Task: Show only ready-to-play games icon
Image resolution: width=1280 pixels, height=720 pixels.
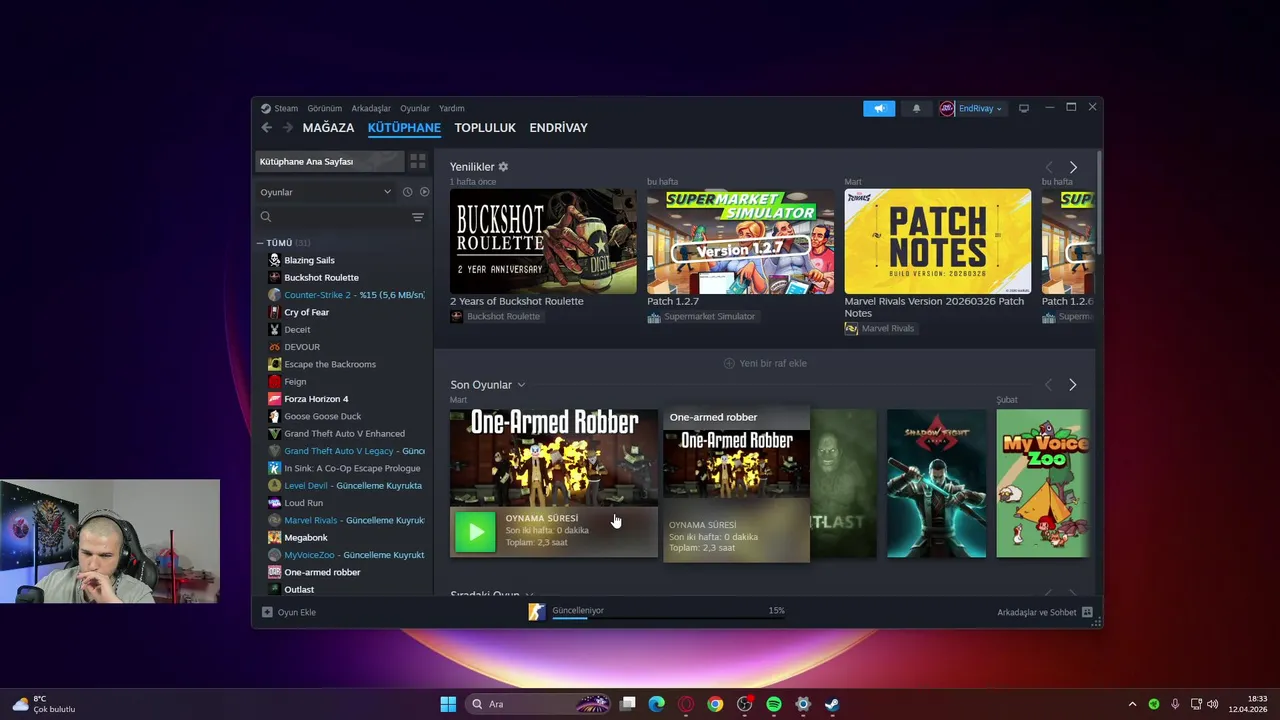Action: coord(424,192)
